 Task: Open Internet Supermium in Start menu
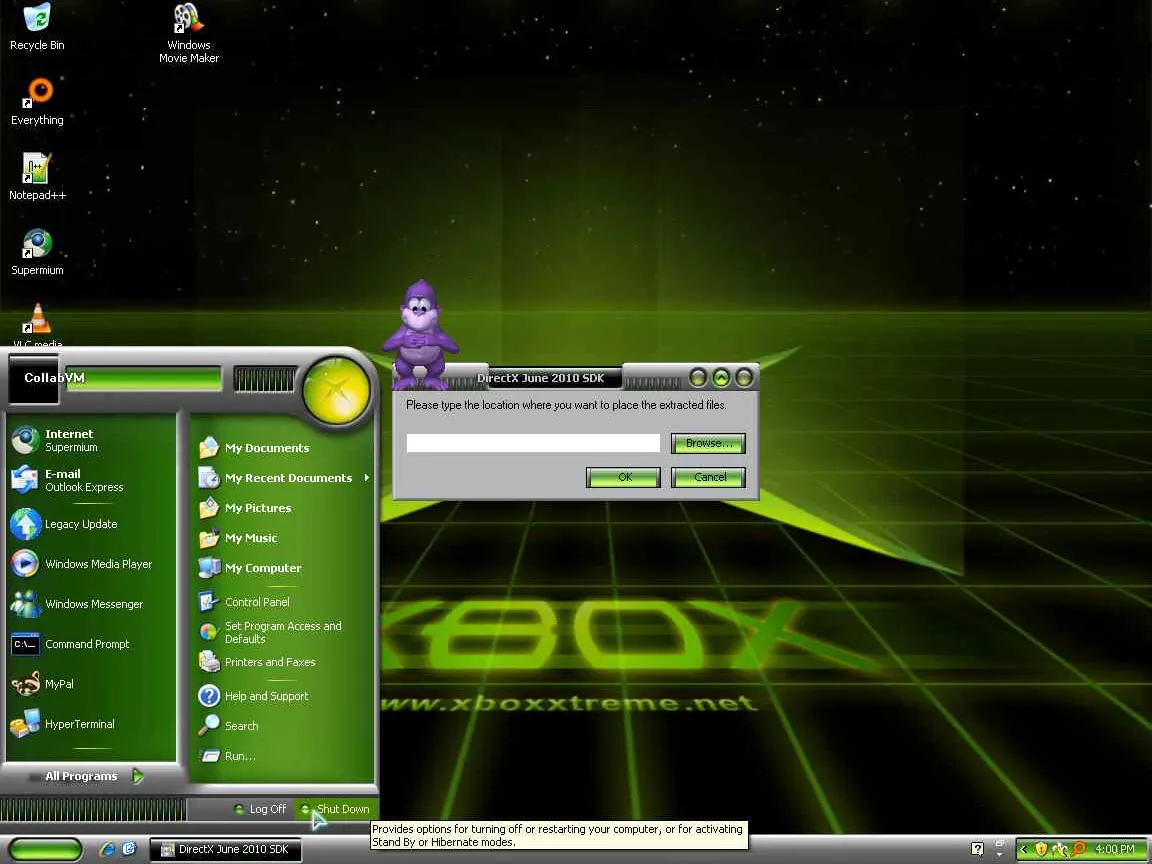[x=91, y=440]
